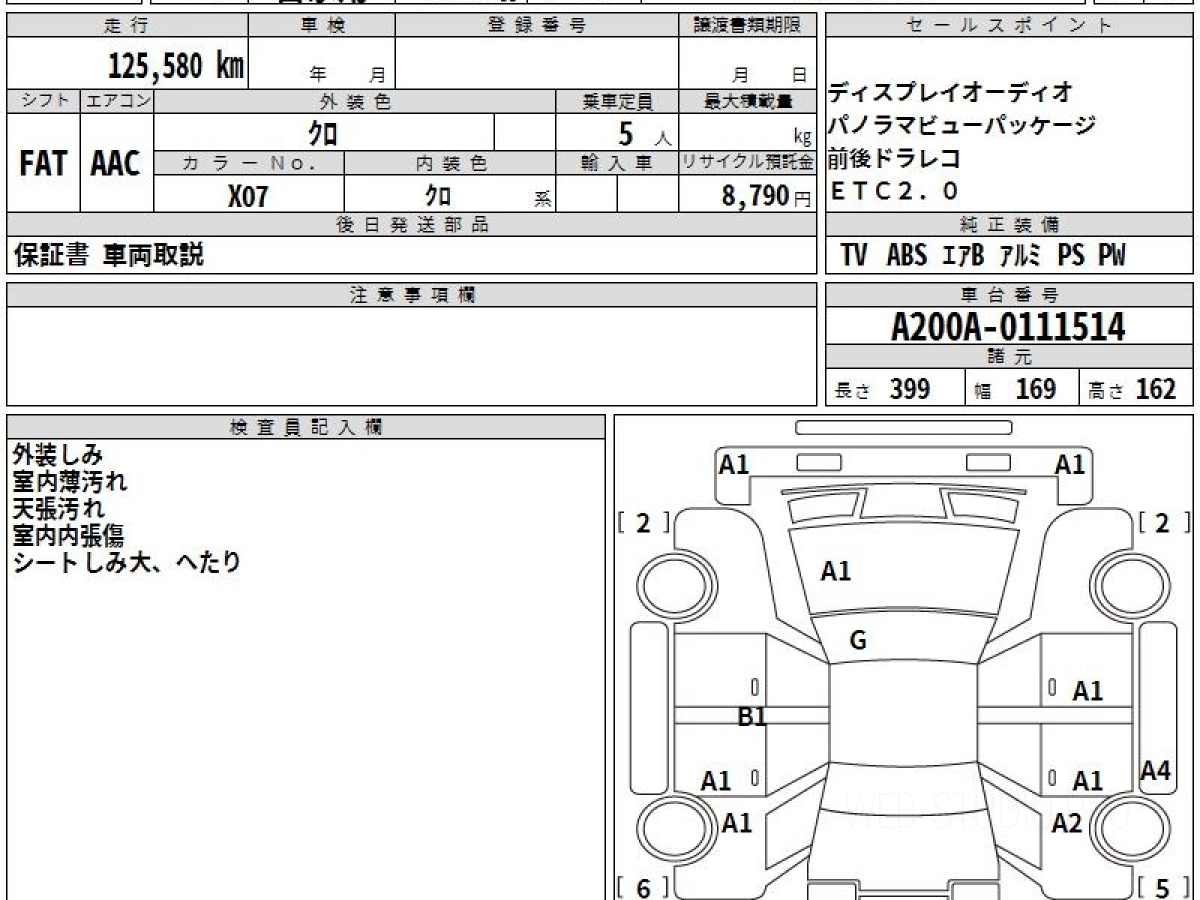Click the 諸元 header
The width and height of the screenshot is (1200, 900).
(1010, 357)
